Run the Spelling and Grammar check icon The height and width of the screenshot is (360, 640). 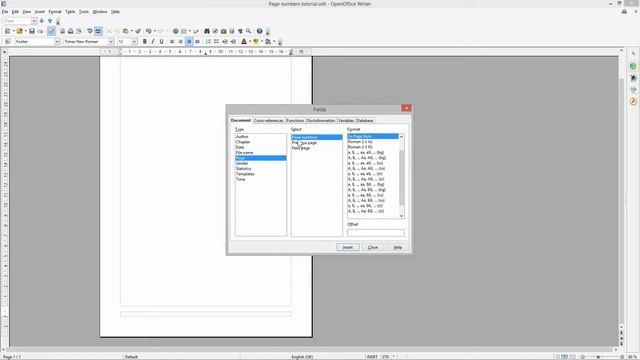[90, 31]
